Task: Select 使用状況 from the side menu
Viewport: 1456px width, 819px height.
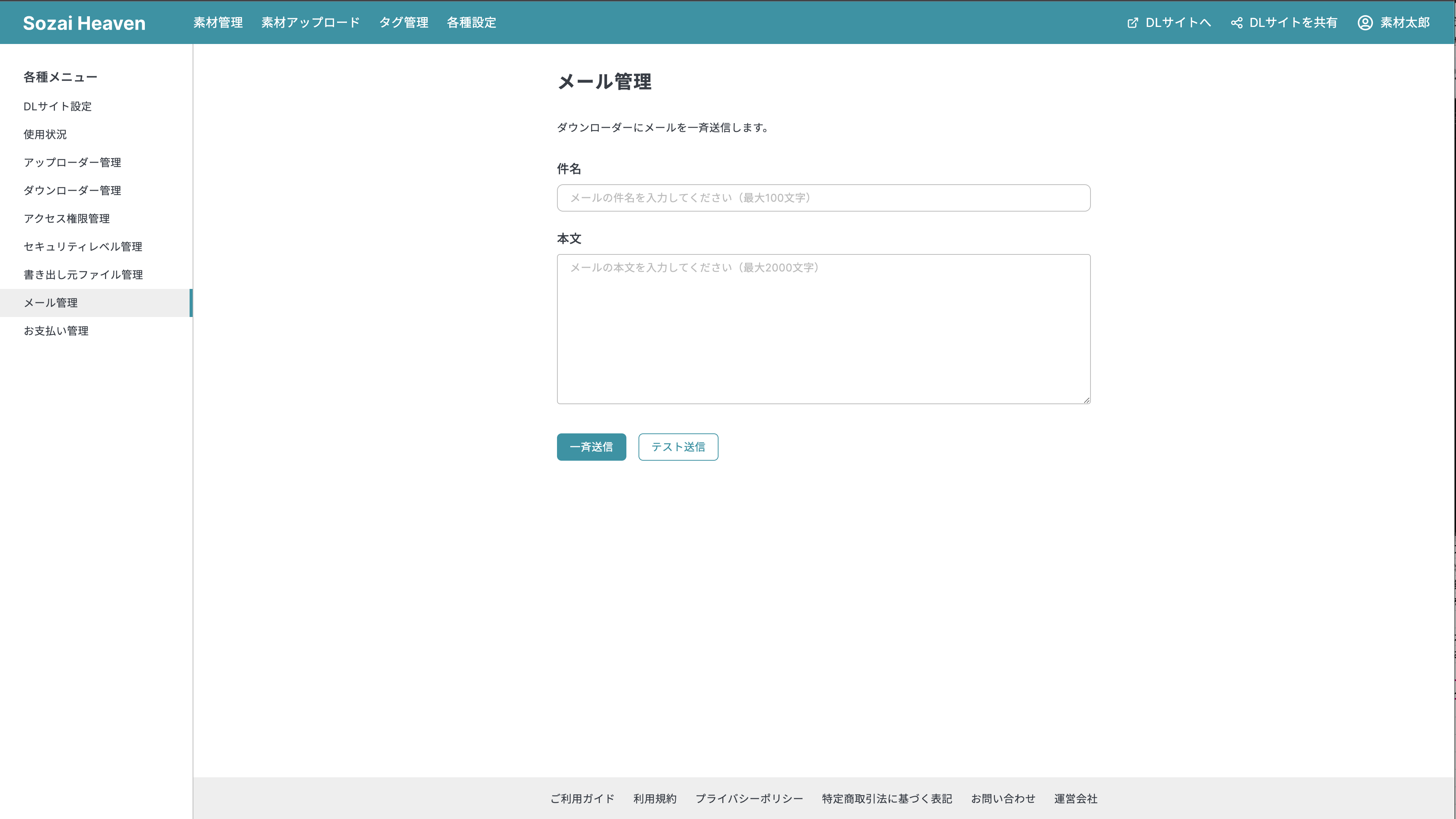Action: [45, 135]
